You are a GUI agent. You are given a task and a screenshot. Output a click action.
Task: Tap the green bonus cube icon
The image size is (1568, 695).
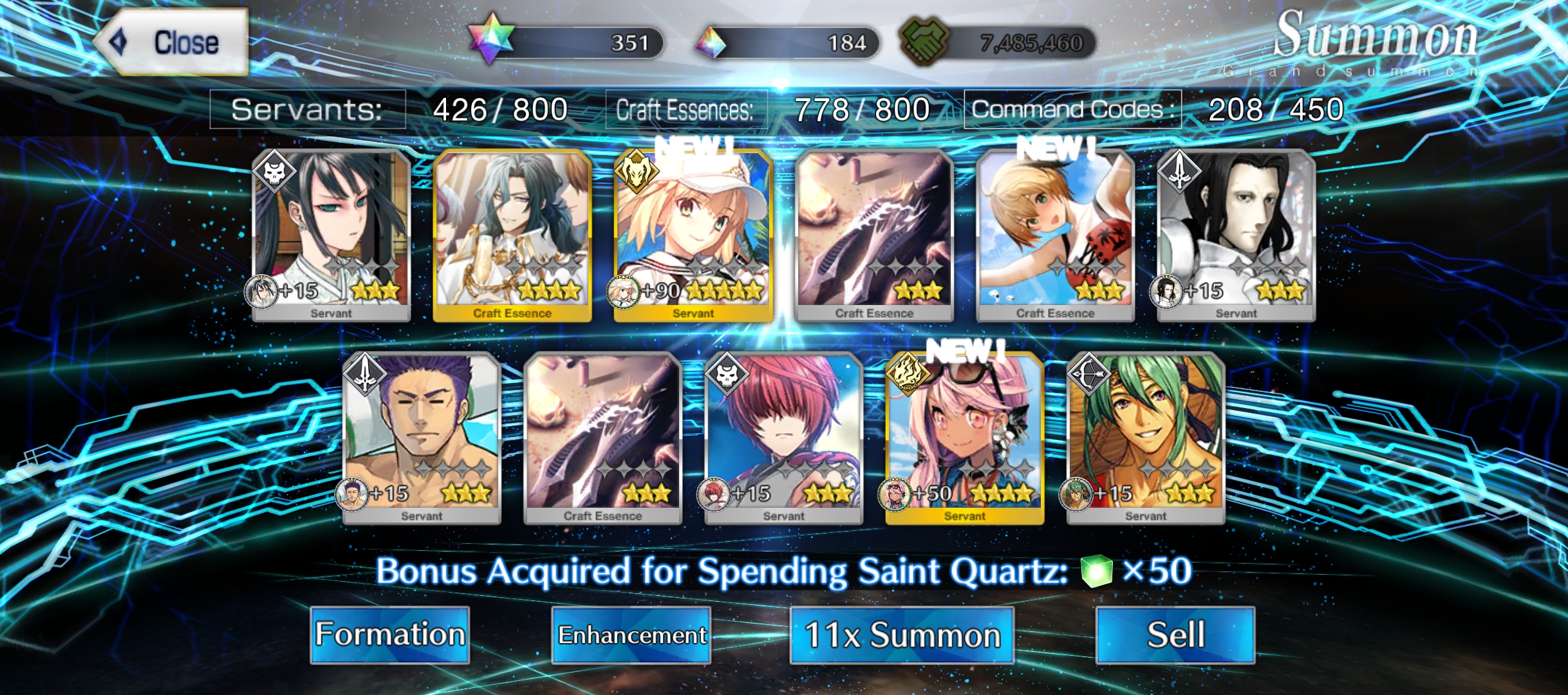pos(1096,571)
